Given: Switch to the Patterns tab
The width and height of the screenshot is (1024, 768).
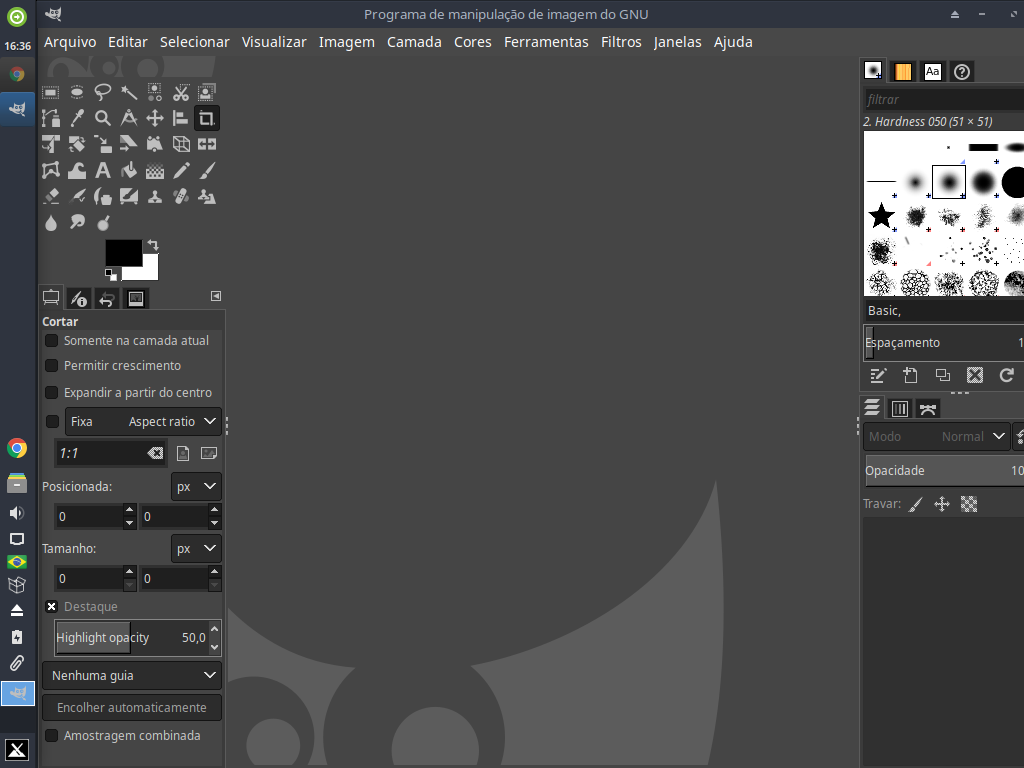Looking at the screenshot, I should [x=903, y=72].
